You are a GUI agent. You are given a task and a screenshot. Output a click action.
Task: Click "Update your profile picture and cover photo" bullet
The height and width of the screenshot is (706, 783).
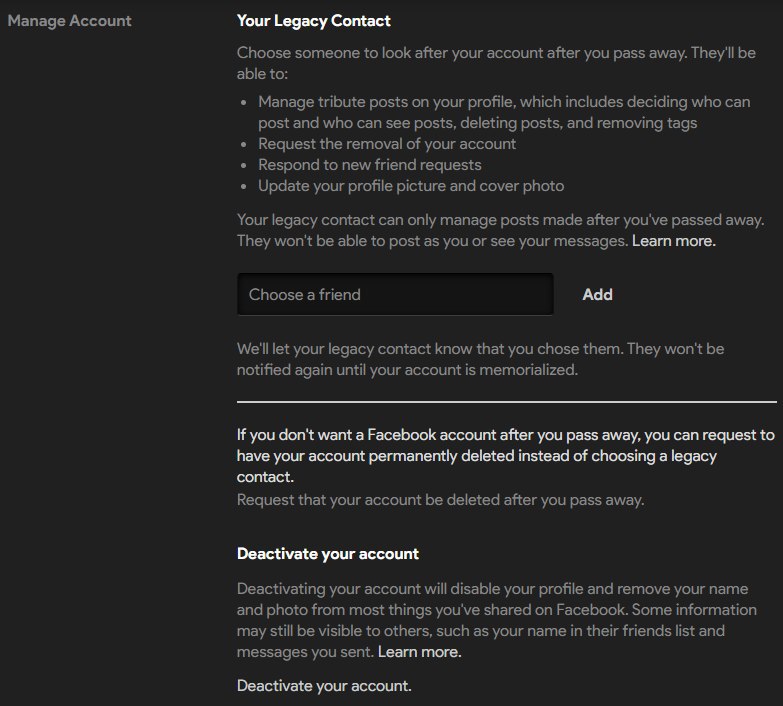point(411,186)
